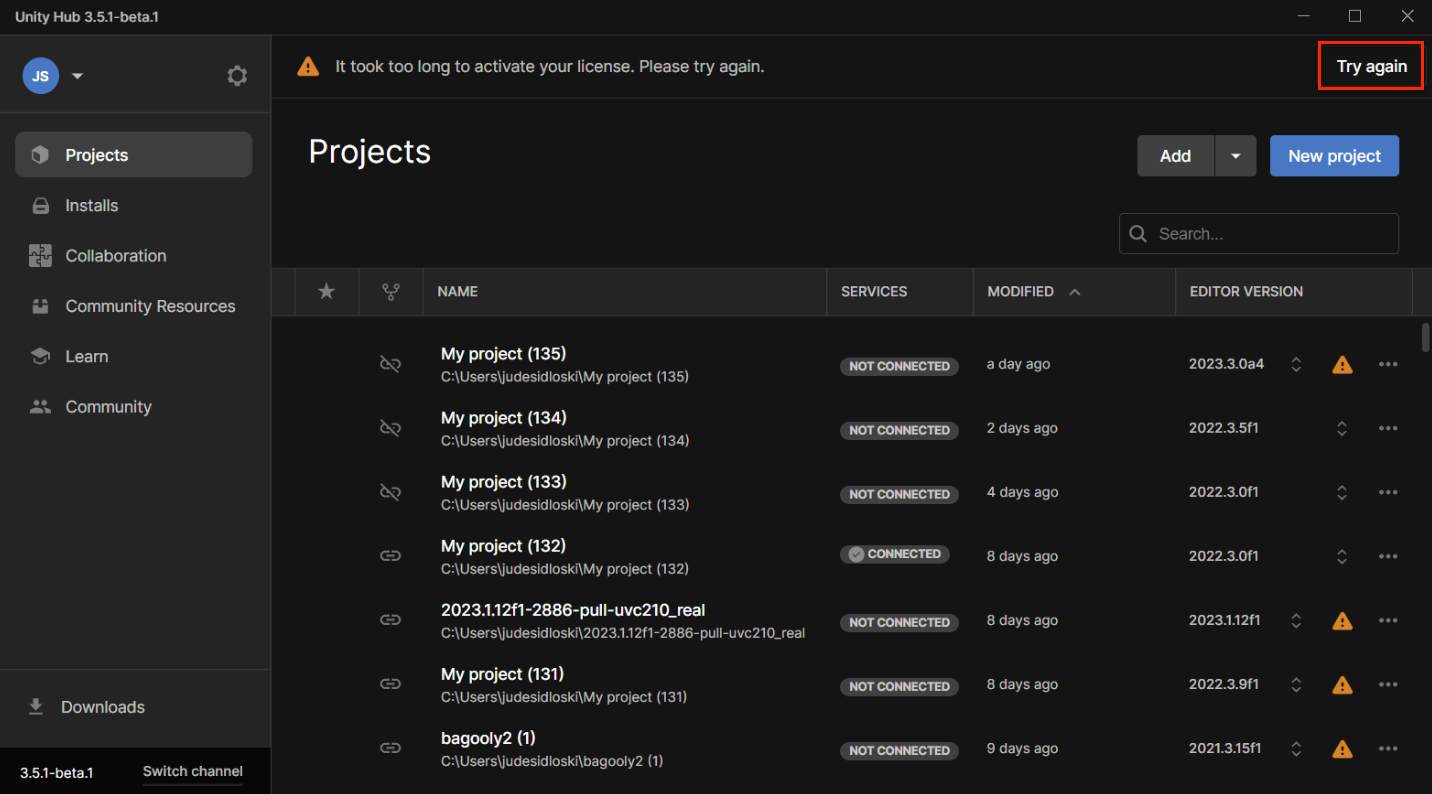Click the source control branch column icon
This screenshot has width=1432, height=794.
(391, 292)
